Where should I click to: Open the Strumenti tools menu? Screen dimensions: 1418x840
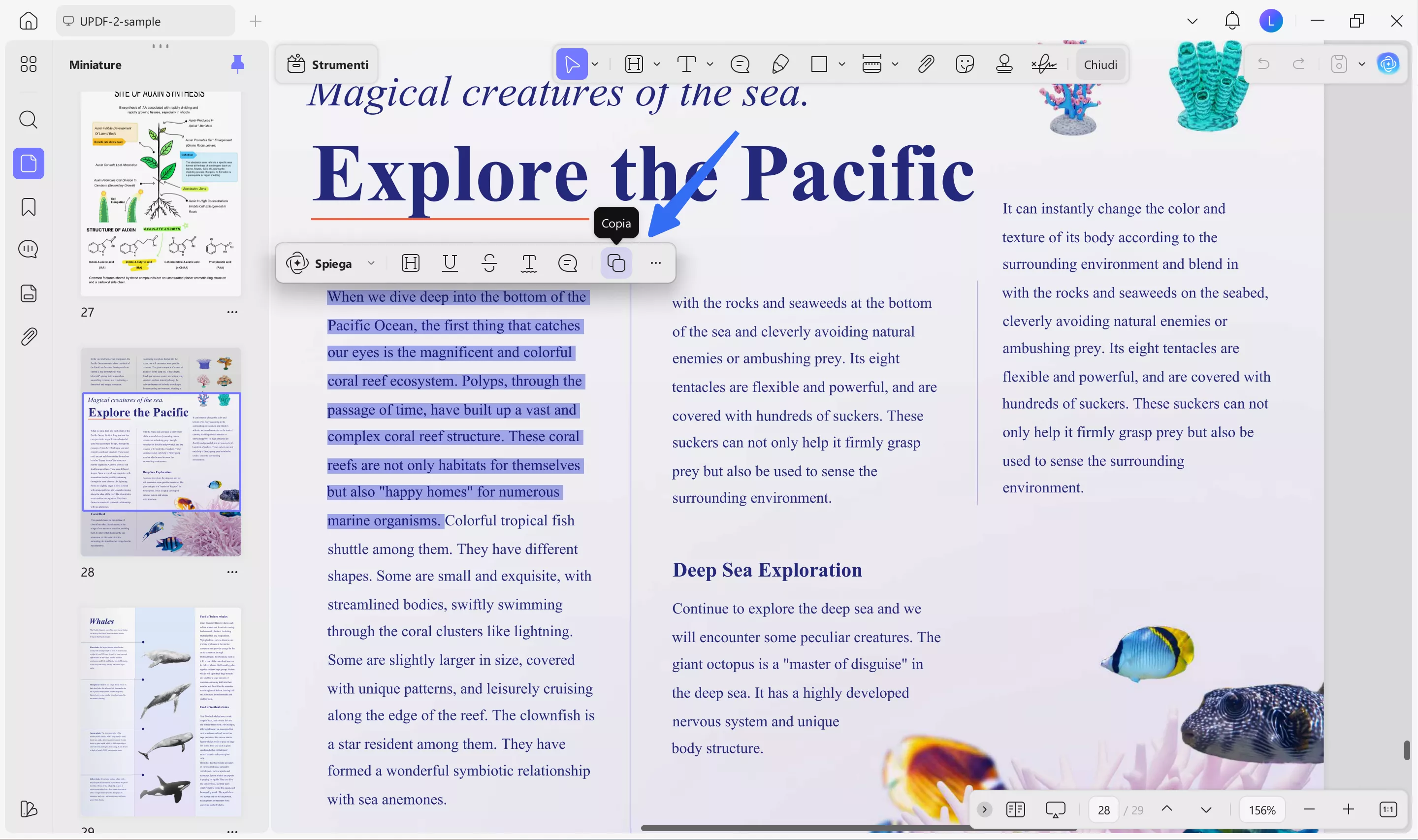pyautogui.click(x=327, y=64)
